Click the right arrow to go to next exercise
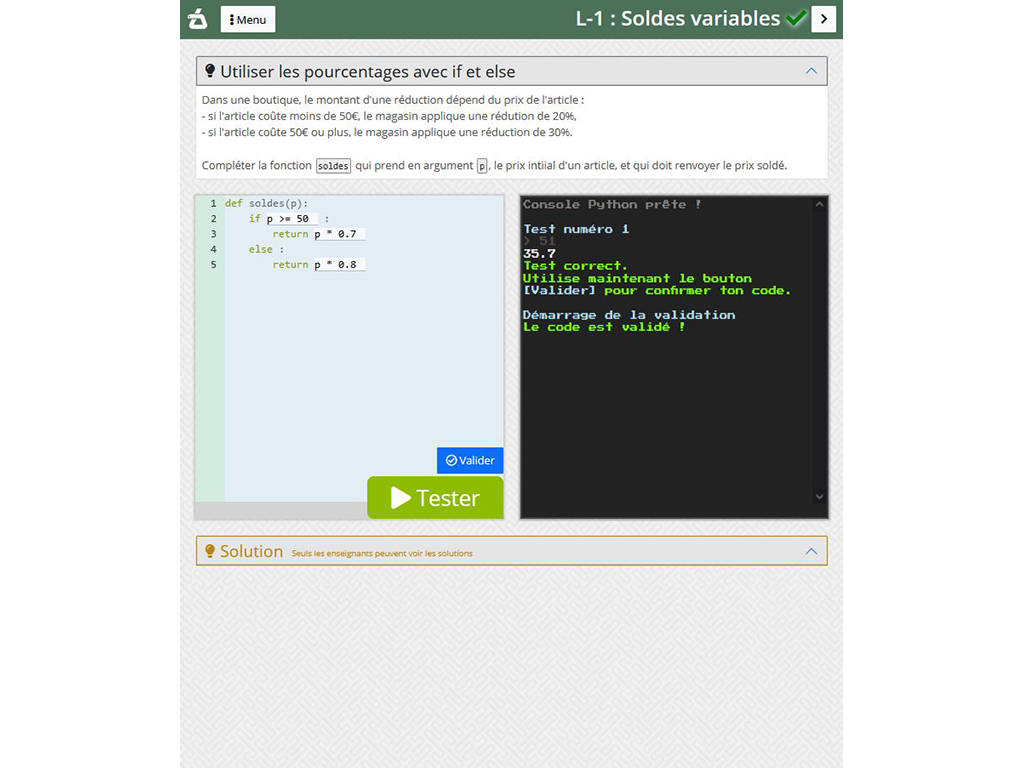Image resolution: width=1024 pixels, height=768 pixels. point(823,18)
